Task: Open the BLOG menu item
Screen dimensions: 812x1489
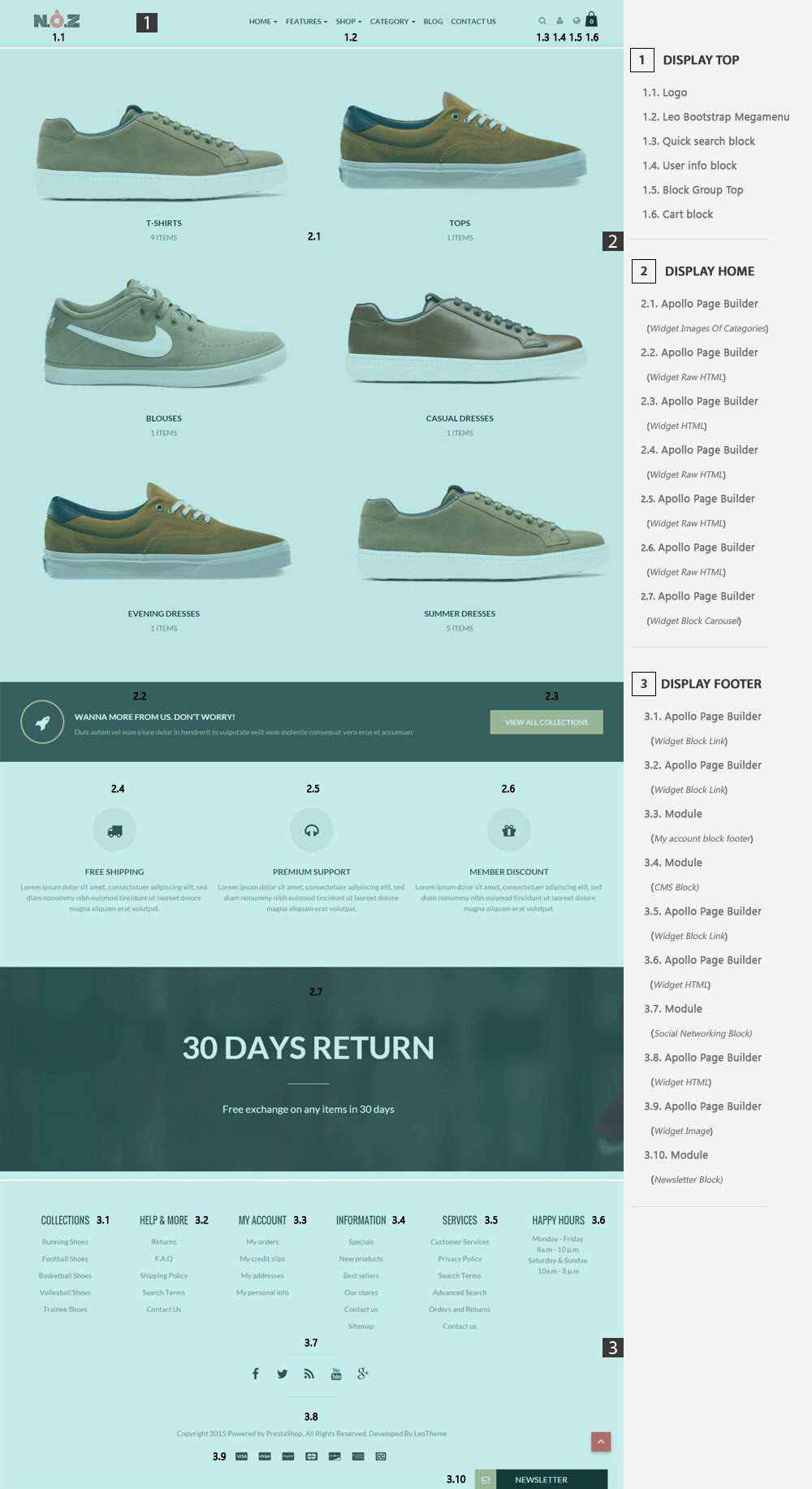Action: tap(433, 22)
